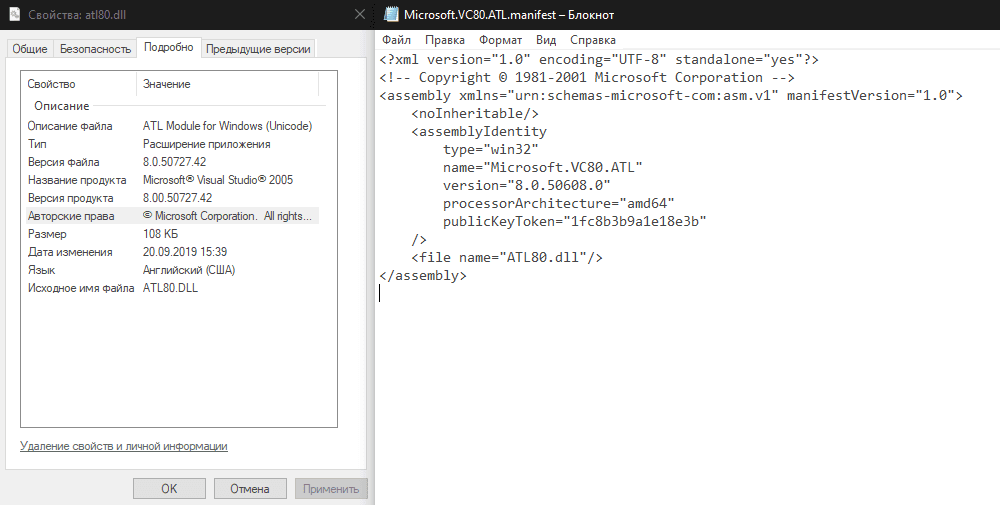
Task: Close the atl80.dll properties dialog
Action: click(x=359, y=15)
